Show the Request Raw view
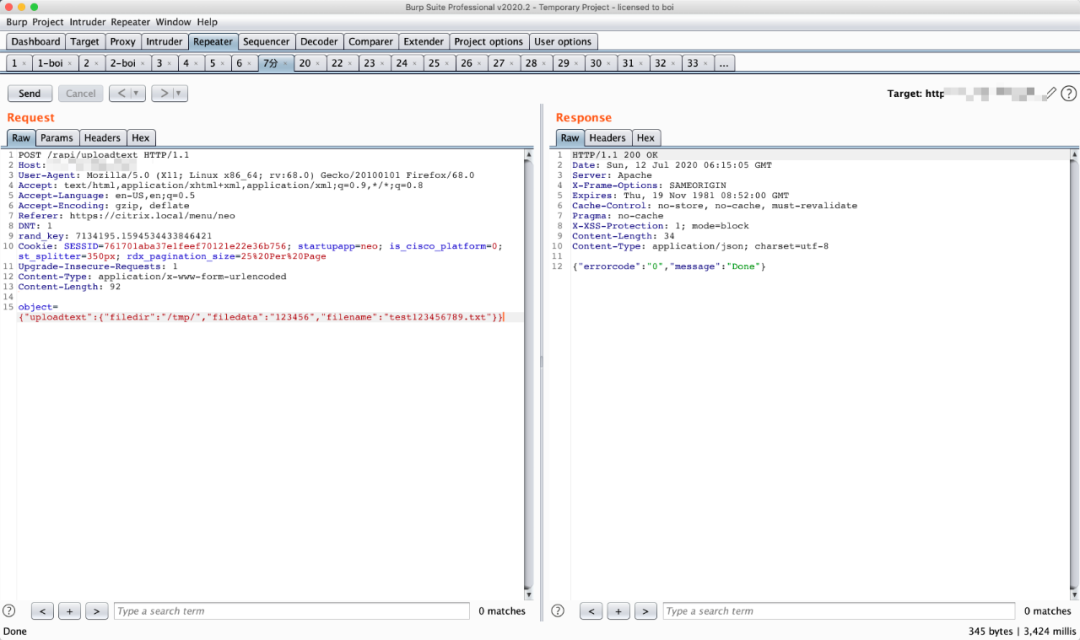This screenshot has width=1080, height=640. [21, 138]
